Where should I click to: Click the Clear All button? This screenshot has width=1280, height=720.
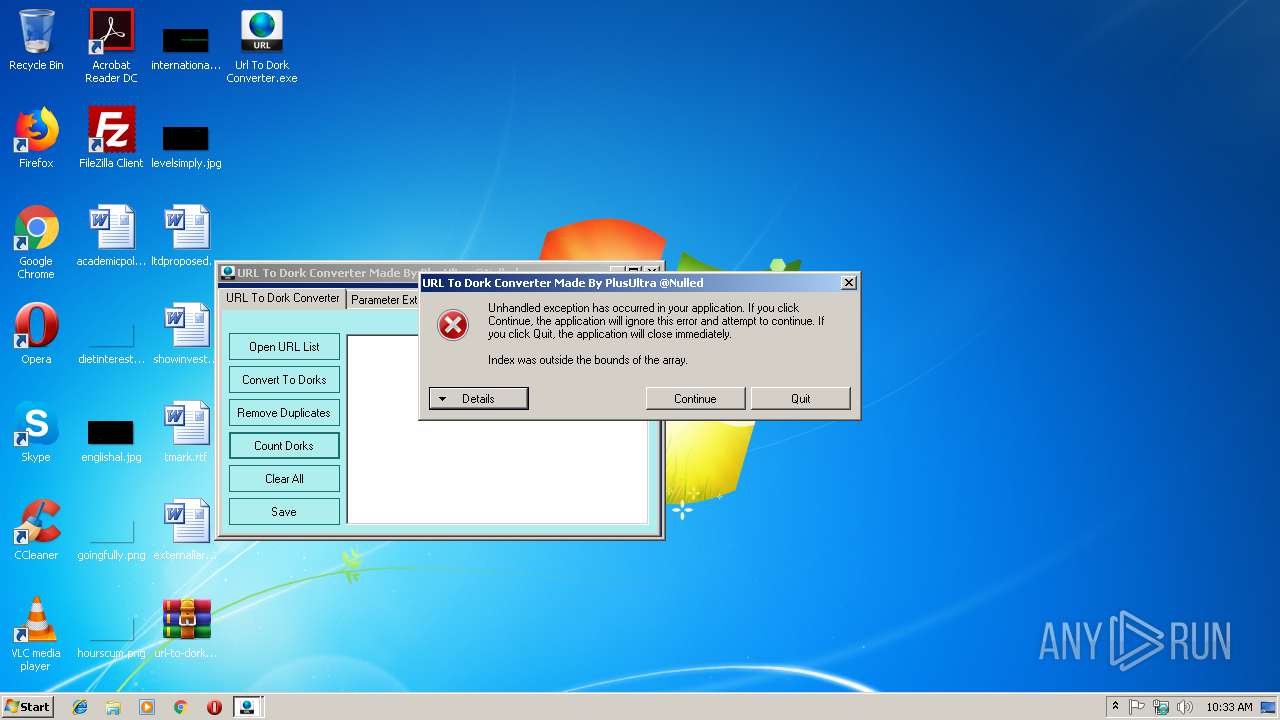coord(284,479)
